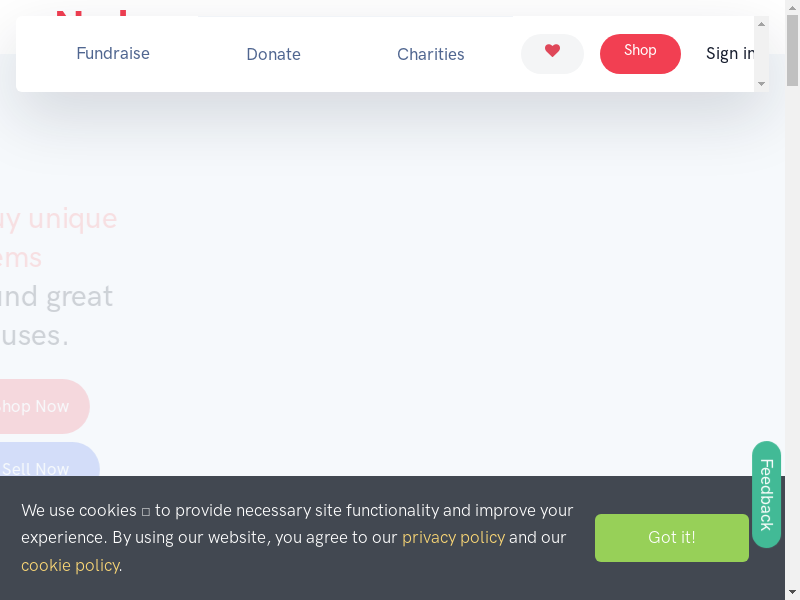Click the cookie emoji in banner text

pyautogui.click(x=146, y=511)
